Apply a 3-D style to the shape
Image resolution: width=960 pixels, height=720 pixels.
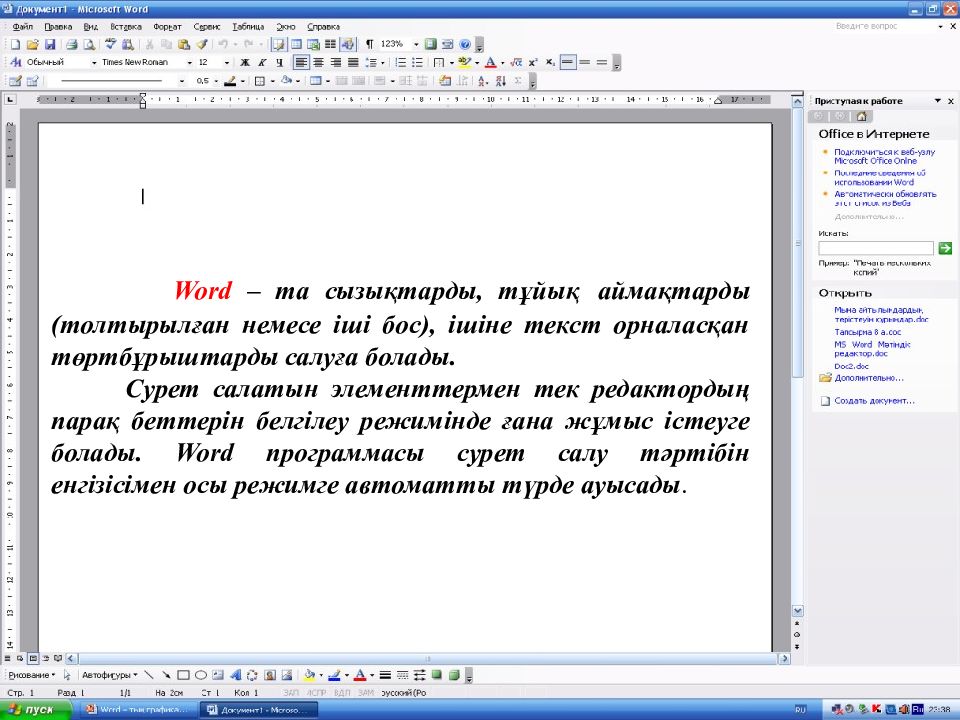pyautogui.click(x=454, y=675)
